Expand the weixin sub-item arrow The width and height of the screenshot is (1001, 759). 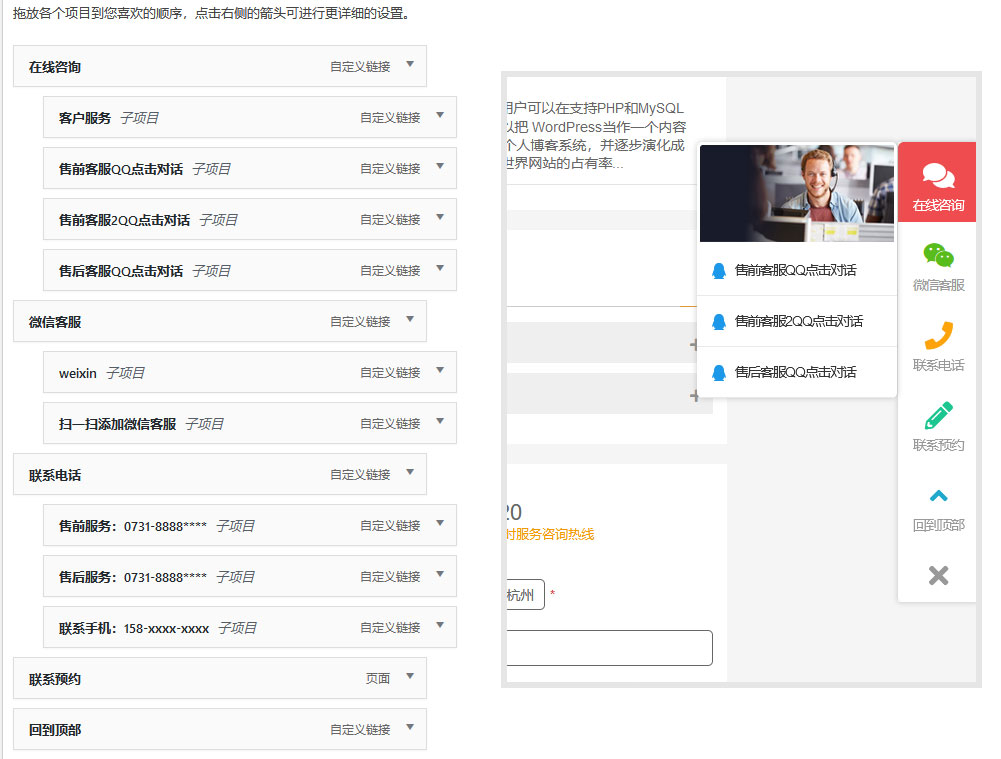click(439, 371)
